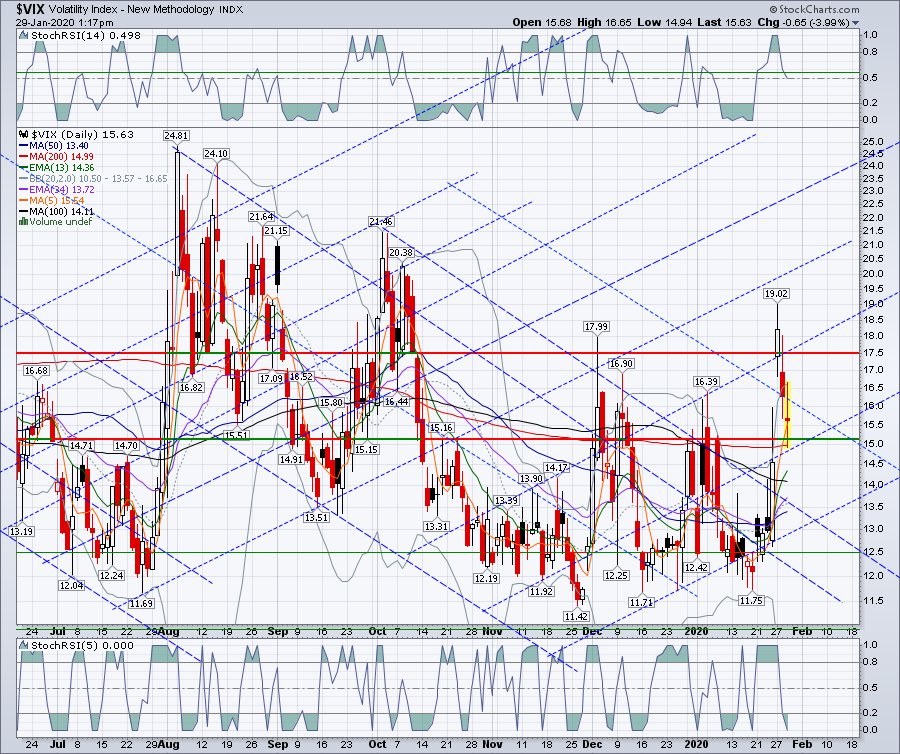Click the Low 14.94 value
This screenshot has height=754, width=900.
tap(665, 22)
